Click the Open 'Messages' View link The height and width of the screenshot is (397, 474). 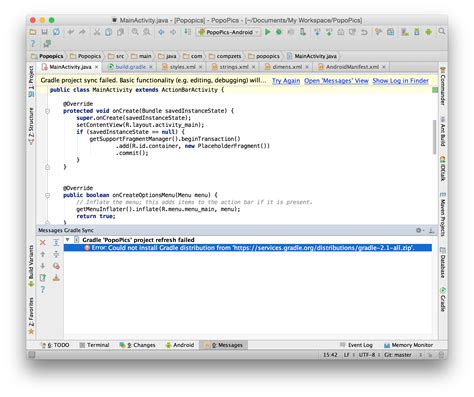(x=336, y=81)
